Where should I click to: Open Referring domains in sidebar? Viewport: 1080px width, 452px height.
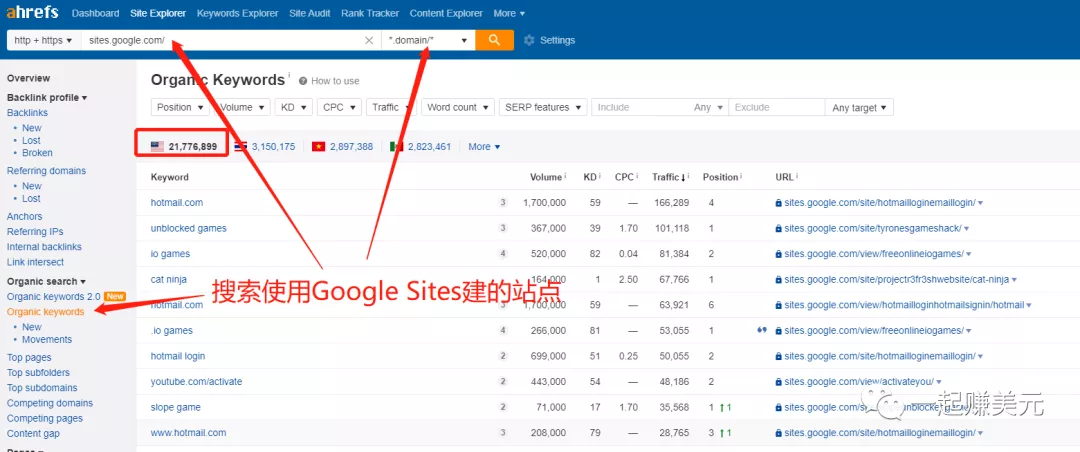tap(46, 170)
